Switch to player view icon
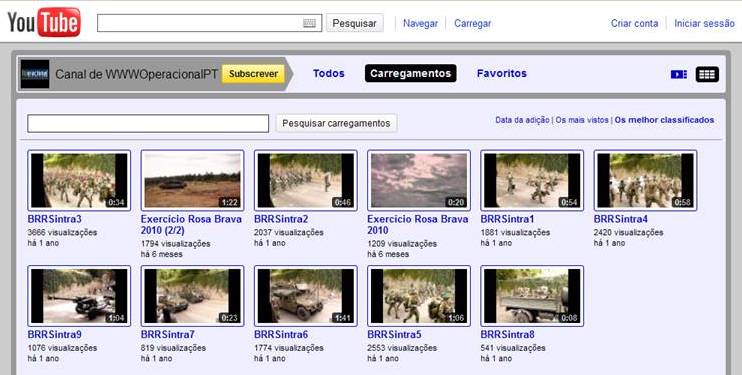The width and height of the screenshot is (742, 375). click(679, 74)
